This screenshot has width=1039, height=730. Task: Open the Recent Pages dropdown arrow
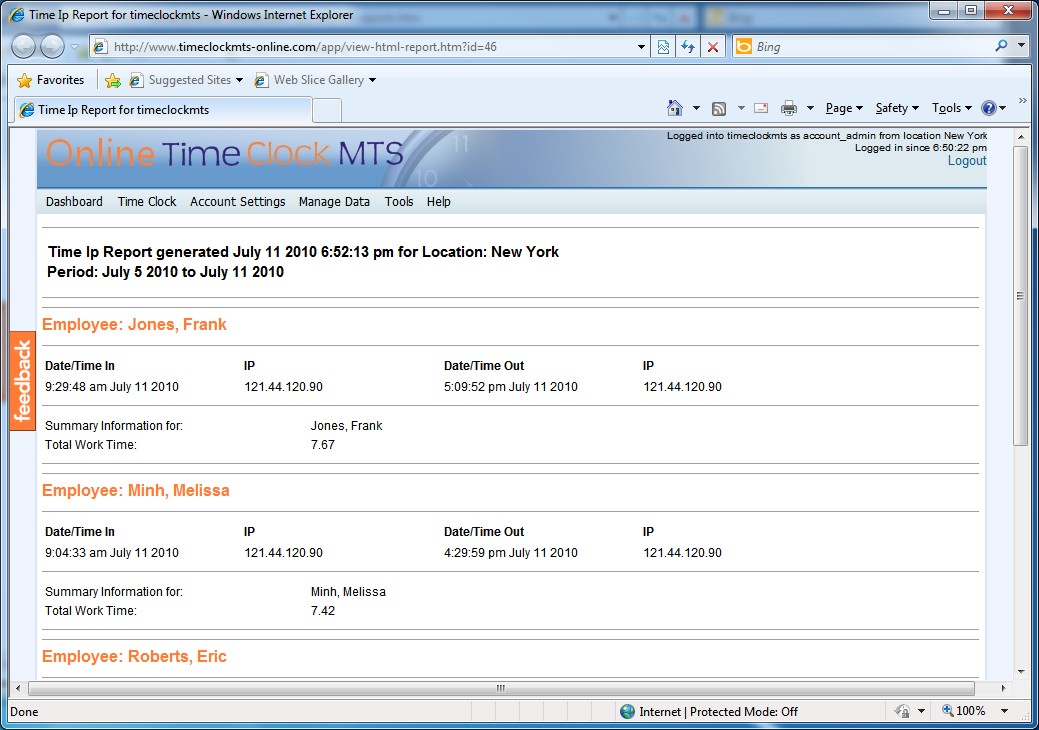click(x=74, y=47)
